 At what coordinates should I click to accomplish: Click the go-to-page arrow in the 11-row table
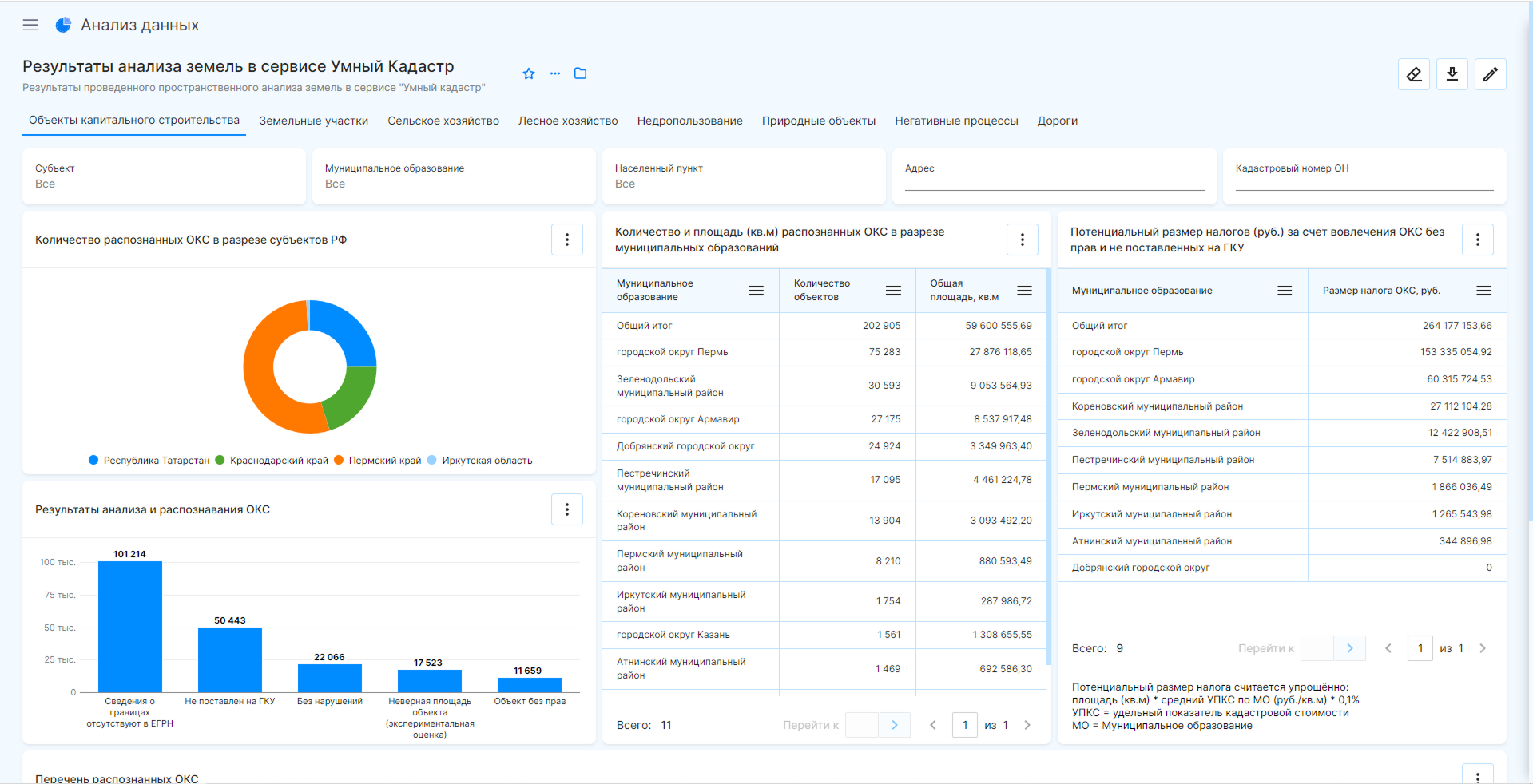tap(895, 725)
